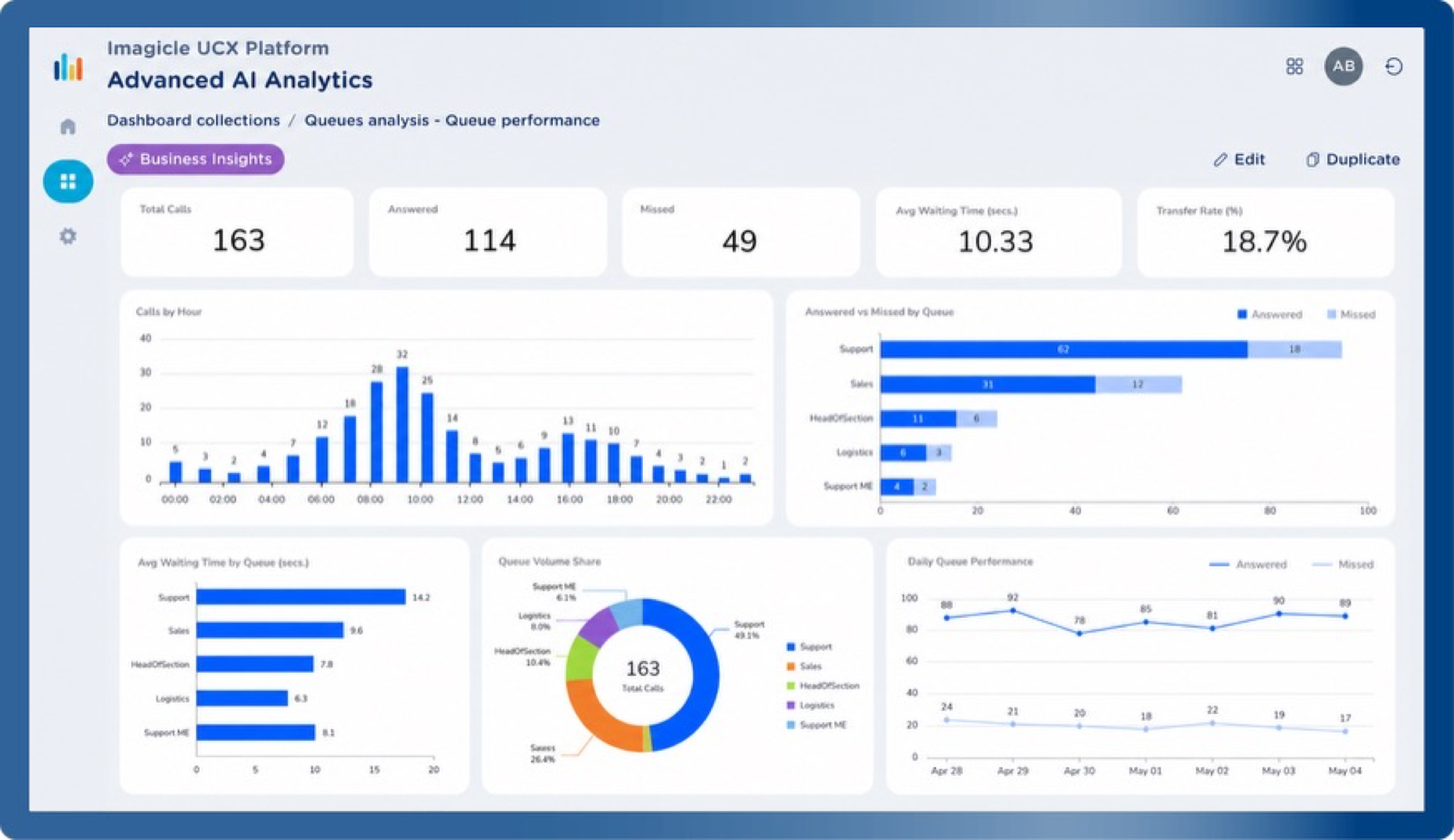The width and height of the screenshot is (1454, 840).
Task: Toggle Support legend entry in Queue Volume Share
Action: (x=809, y=647)
